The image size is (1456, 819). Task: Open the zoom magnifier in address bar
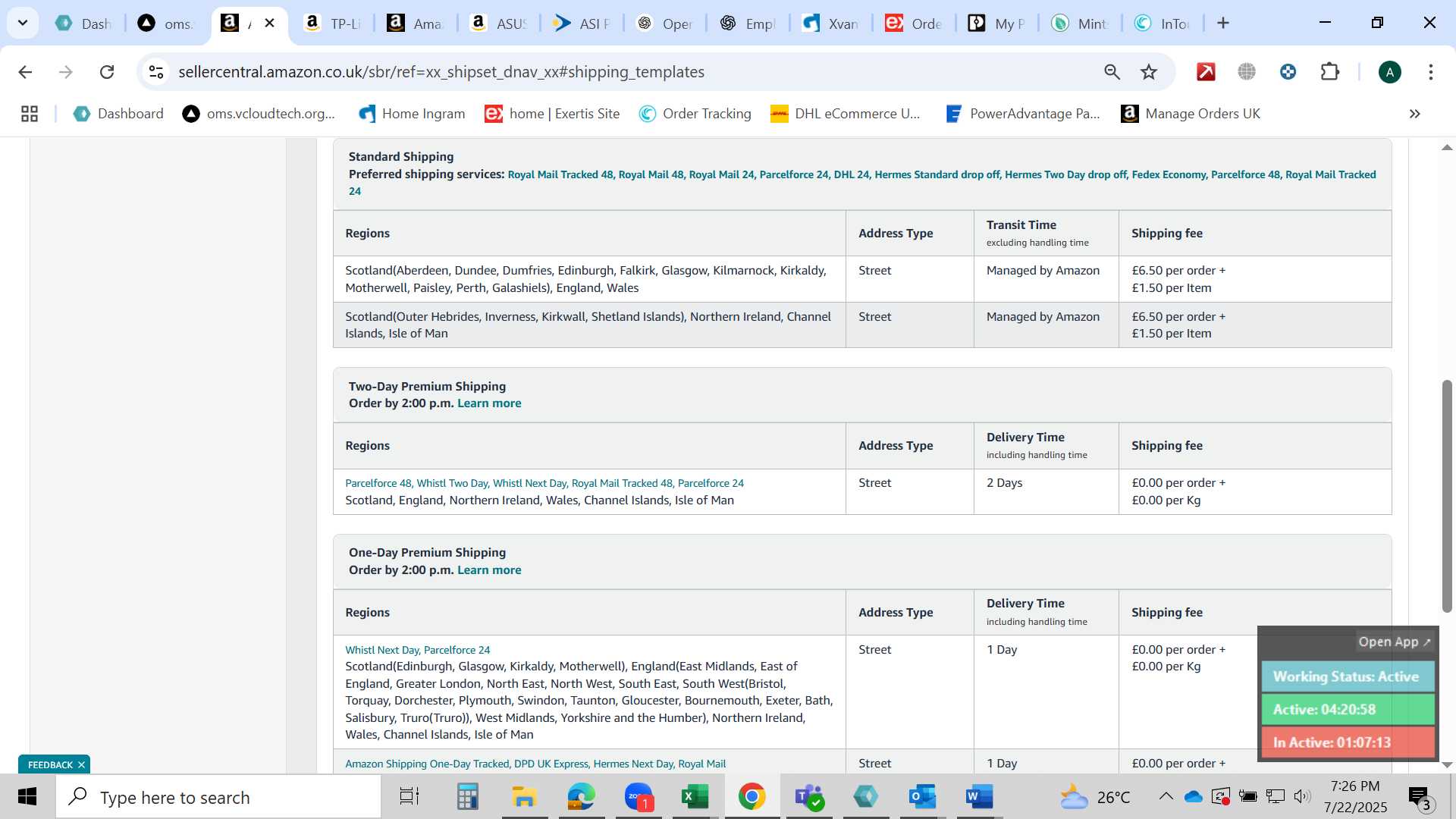click(1112, 72)
